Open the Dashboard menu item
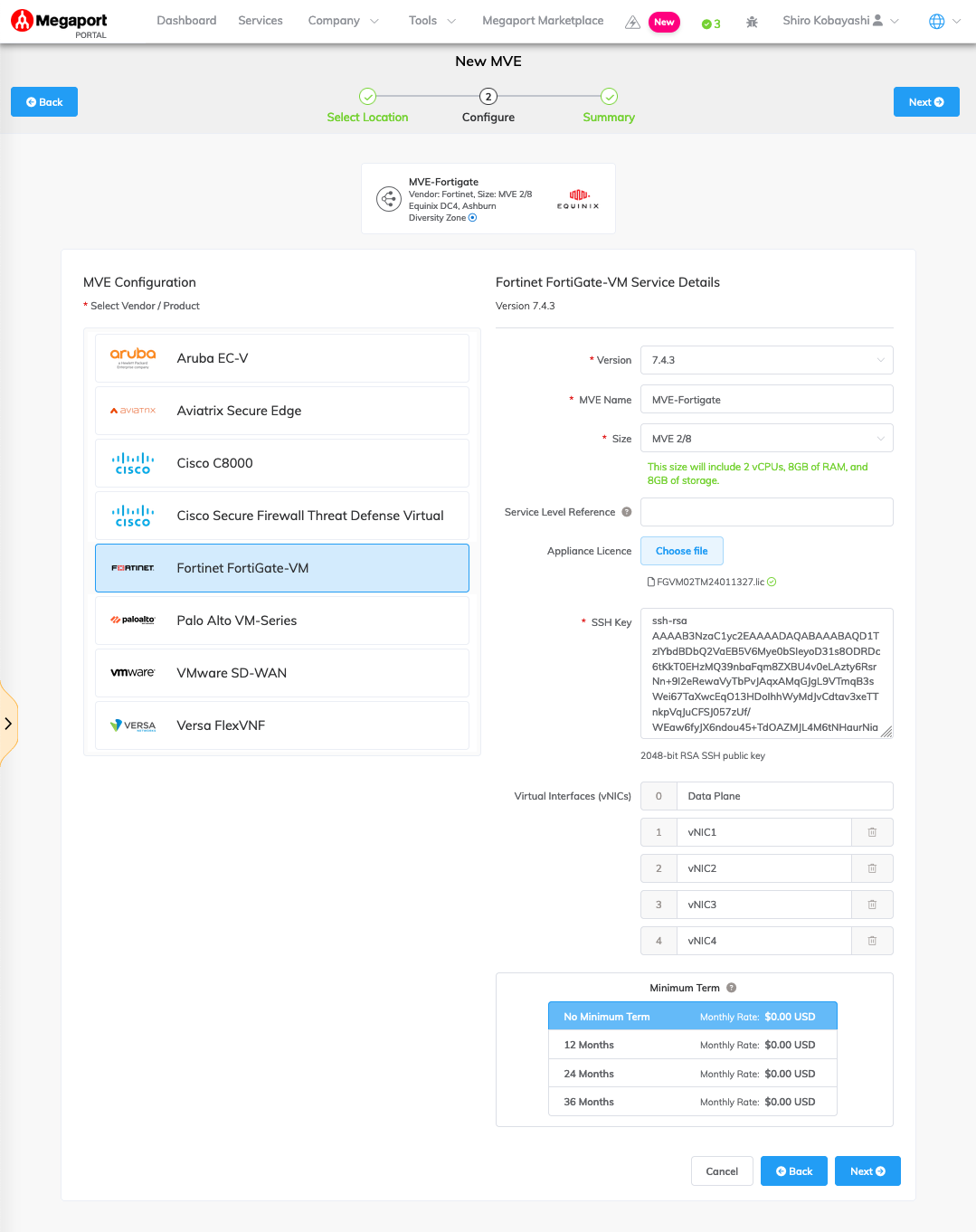976x1232 pixels. pos(186,20)
